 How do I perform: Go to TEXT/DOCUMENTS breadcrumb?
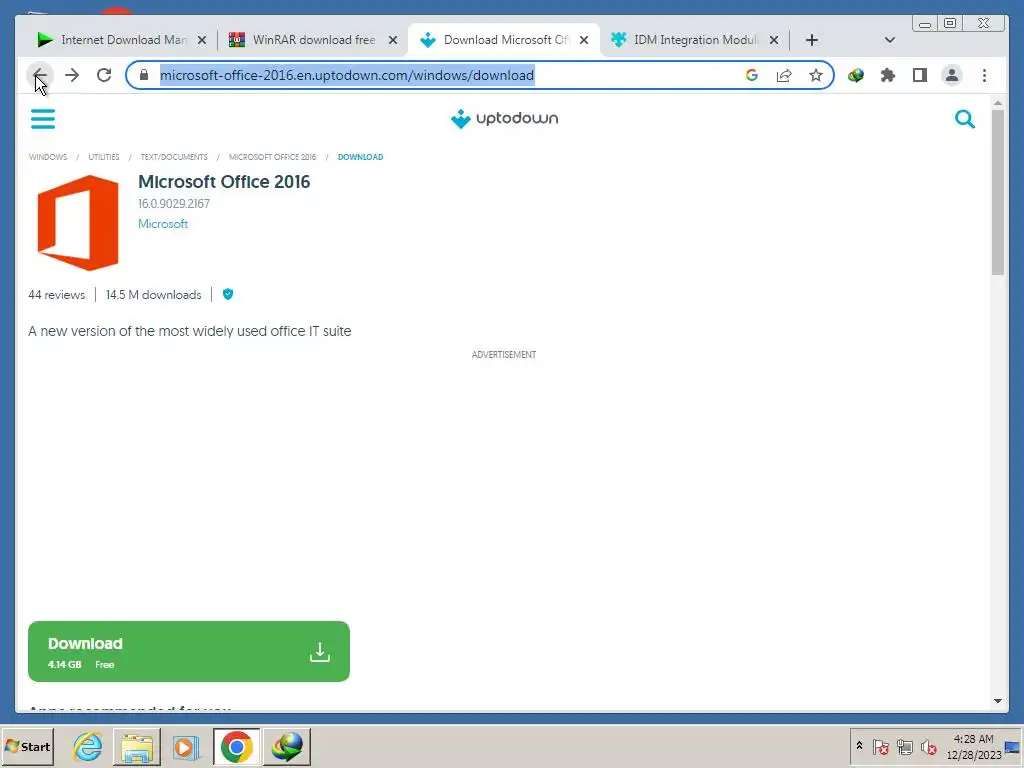(174, 157)
